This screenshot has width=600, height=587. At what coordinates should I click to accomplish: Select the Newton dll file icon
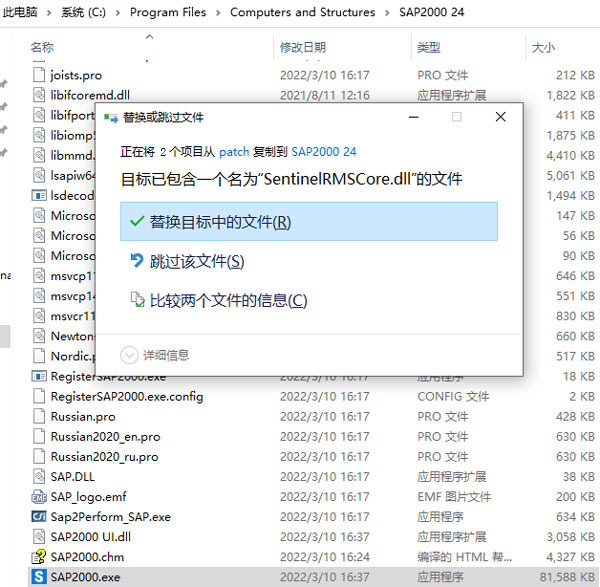(39, 336)
